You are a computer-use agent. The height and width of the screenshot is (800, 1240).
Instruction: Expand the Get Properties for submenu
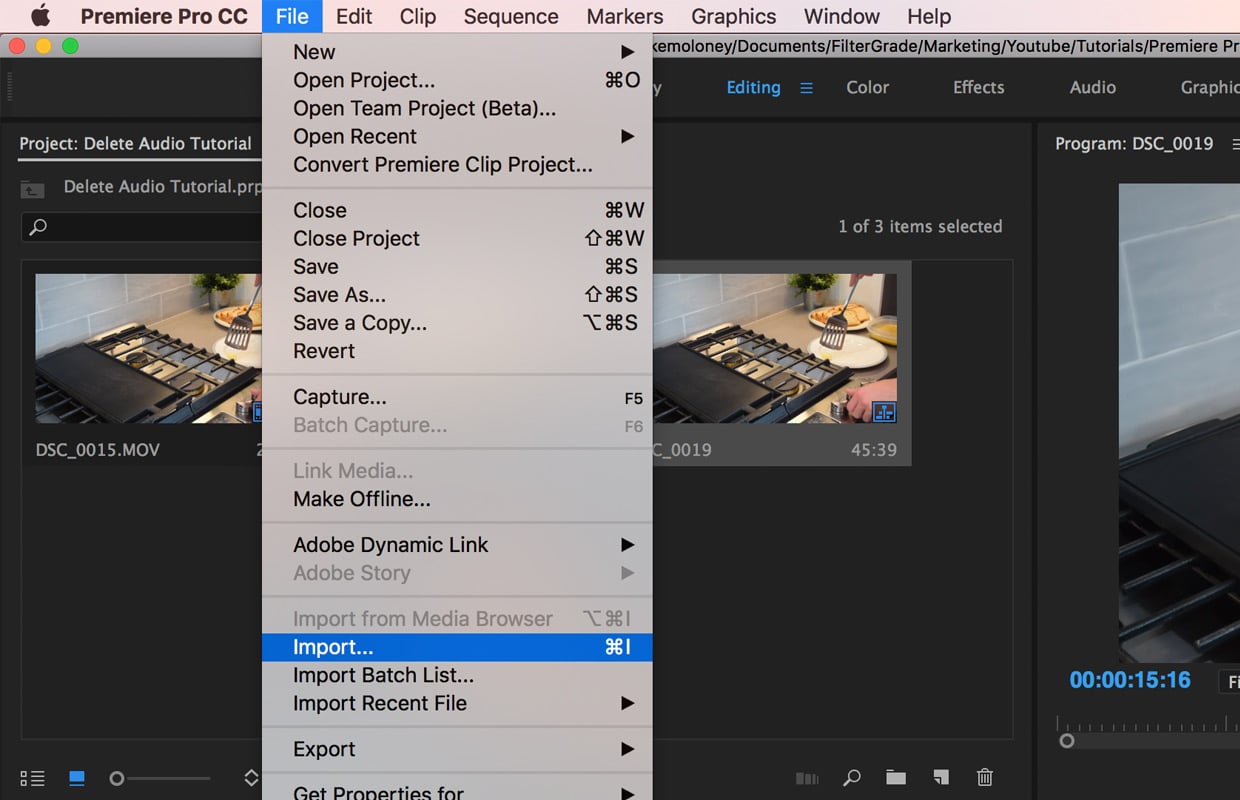(457, 793)
